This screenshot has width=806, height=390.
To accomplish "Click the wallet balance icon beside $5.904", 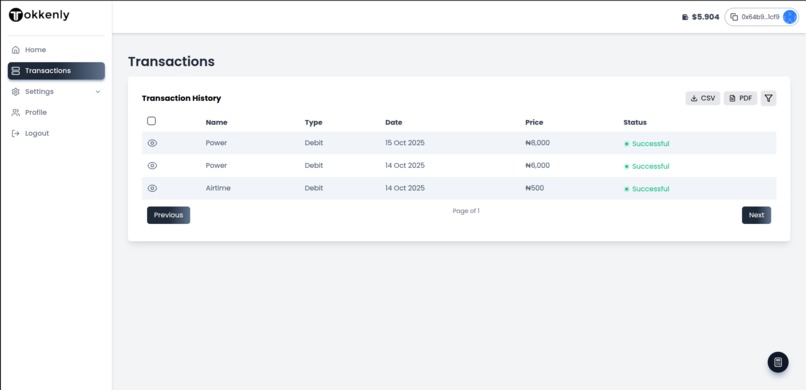I will 685,17.
